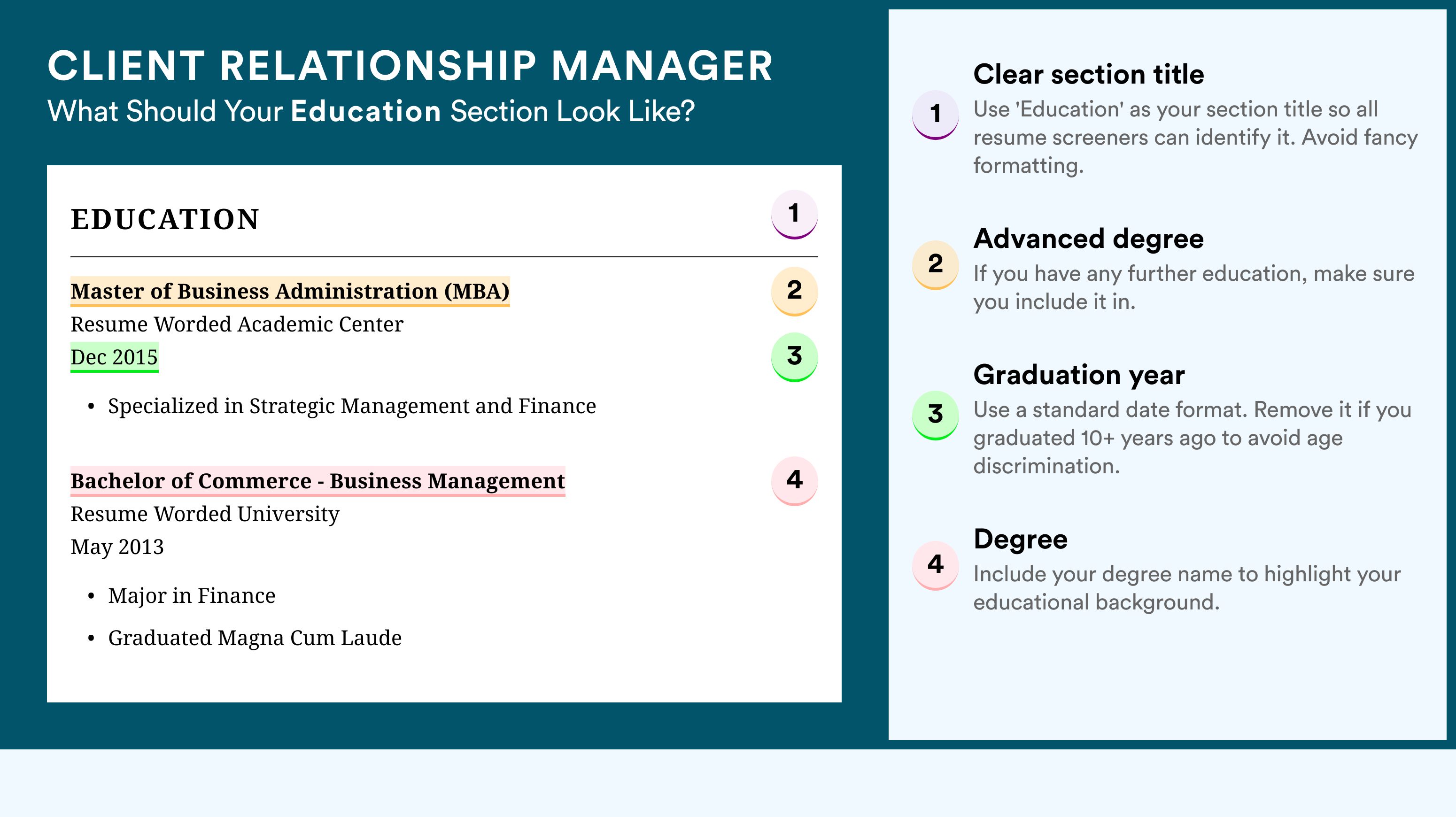The image size is (1456, 817).
Task: Click the Graduation year heading
Action: tap(1079, 375)
